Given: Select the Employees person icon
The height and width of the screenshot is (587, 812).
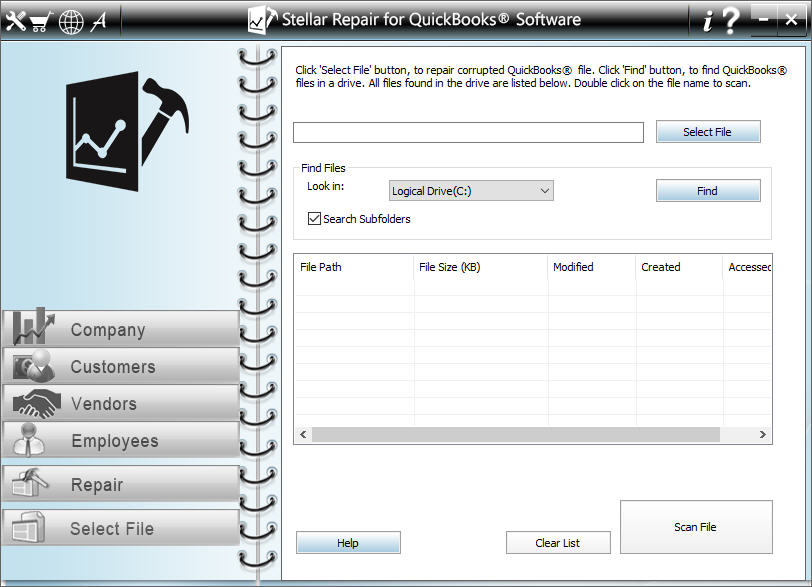Looking at the screenshot, I should 30,441.
